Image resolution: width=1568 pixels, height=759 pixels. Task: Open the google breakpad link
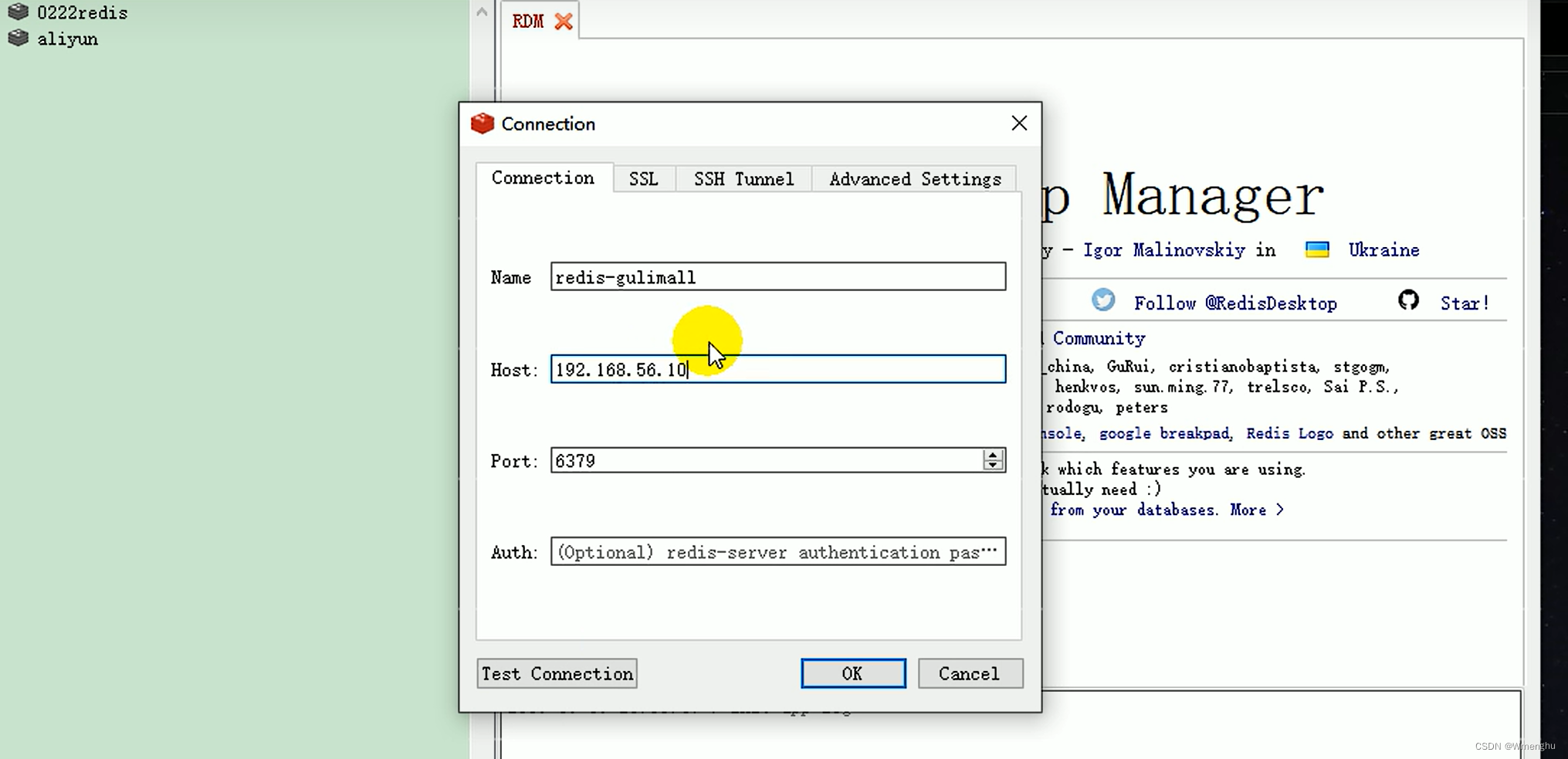coord(1163,433)
